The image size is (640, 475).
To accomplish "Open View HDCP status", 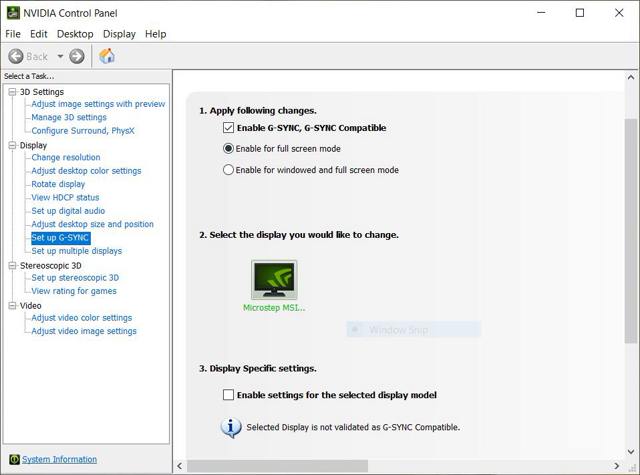I will [65, 198].
